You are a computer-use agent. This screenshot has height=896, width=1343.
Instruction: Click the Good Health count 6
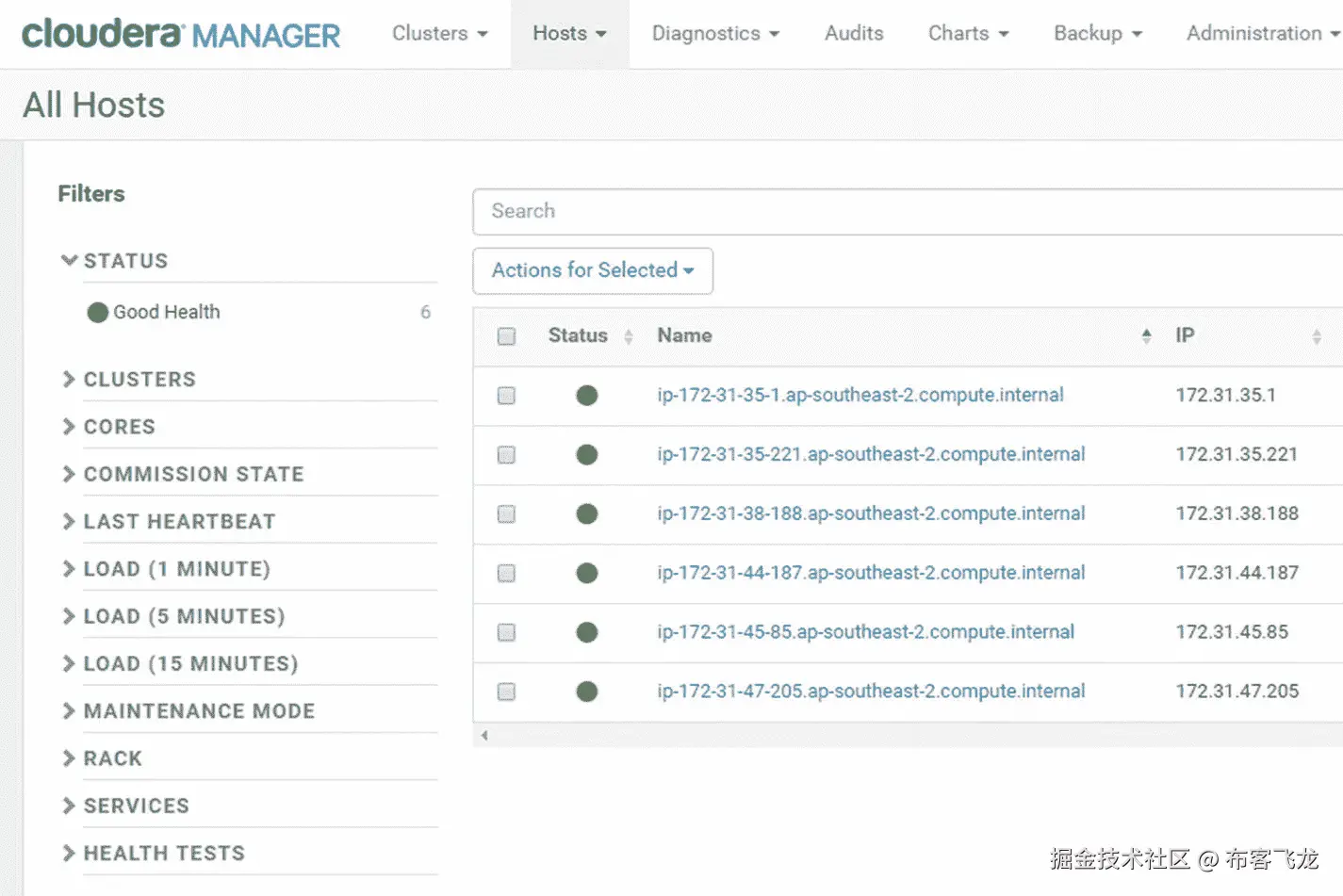point(426,313)
